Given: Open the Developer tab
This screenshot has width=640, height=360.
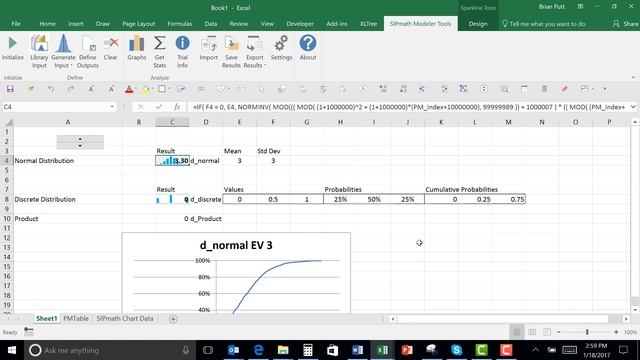Looking at the screenshot, I should click(x=300, y=24).
